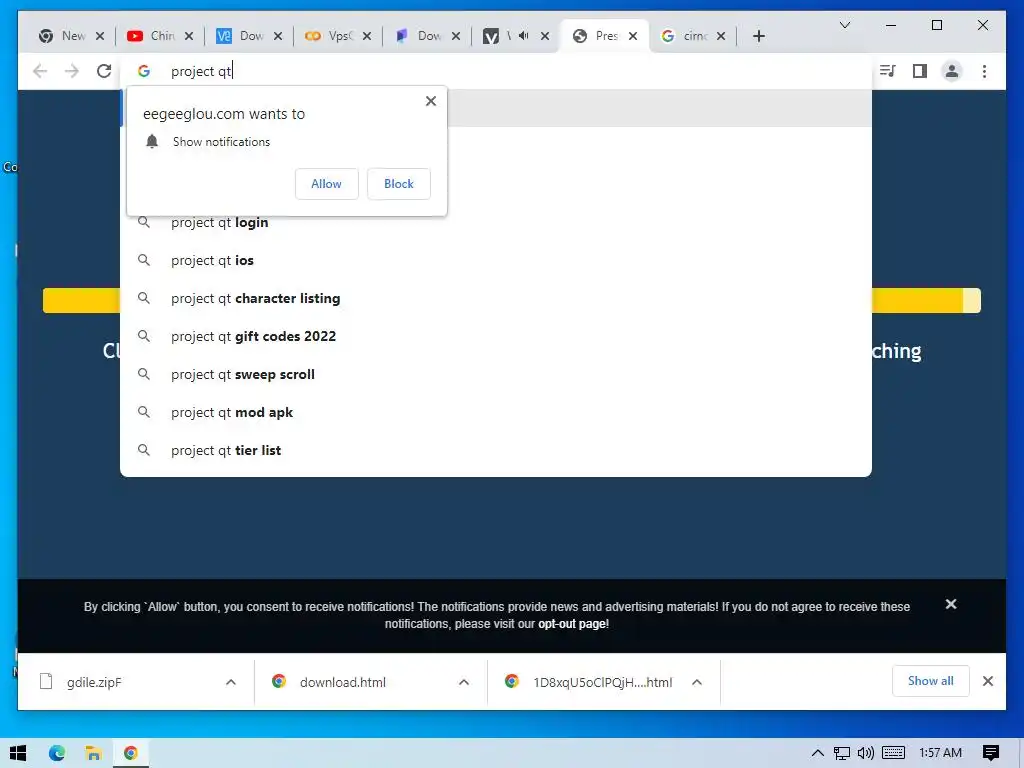Go forward to next page
Viewport: 1024px width, 768px height.
(72, 71)
